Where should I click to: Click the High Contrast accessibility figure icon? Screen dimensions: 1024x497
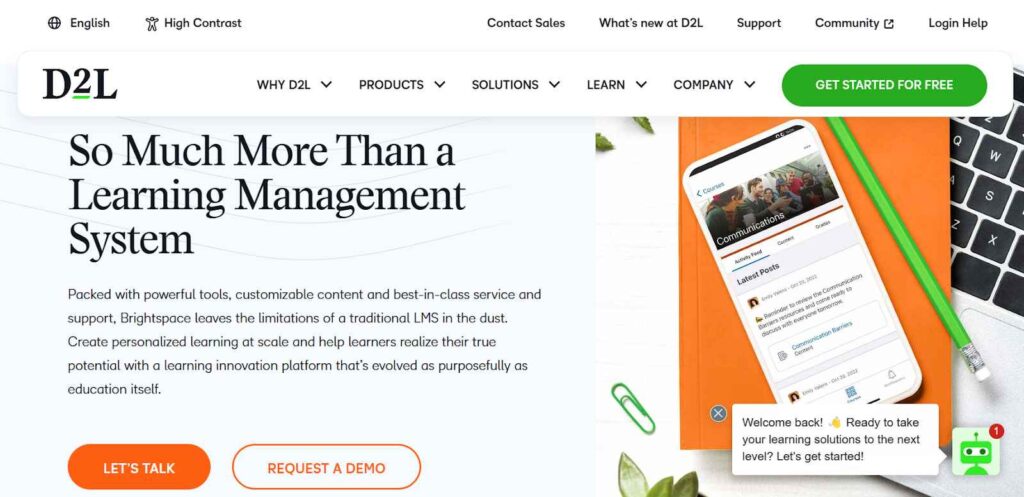pos(152,24)
